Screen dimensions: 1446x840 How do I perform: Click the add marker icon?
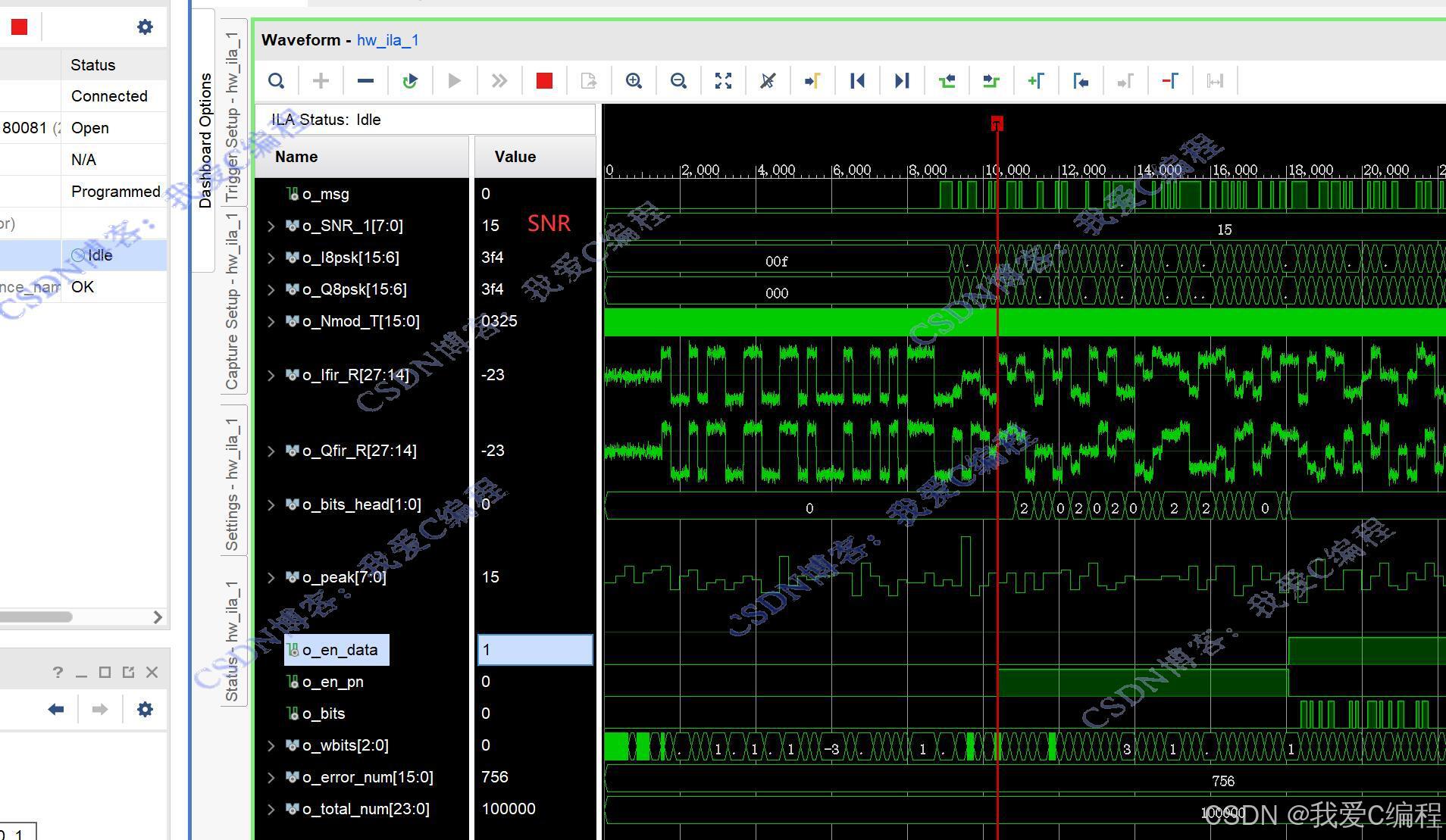(x=1036, y=81)
